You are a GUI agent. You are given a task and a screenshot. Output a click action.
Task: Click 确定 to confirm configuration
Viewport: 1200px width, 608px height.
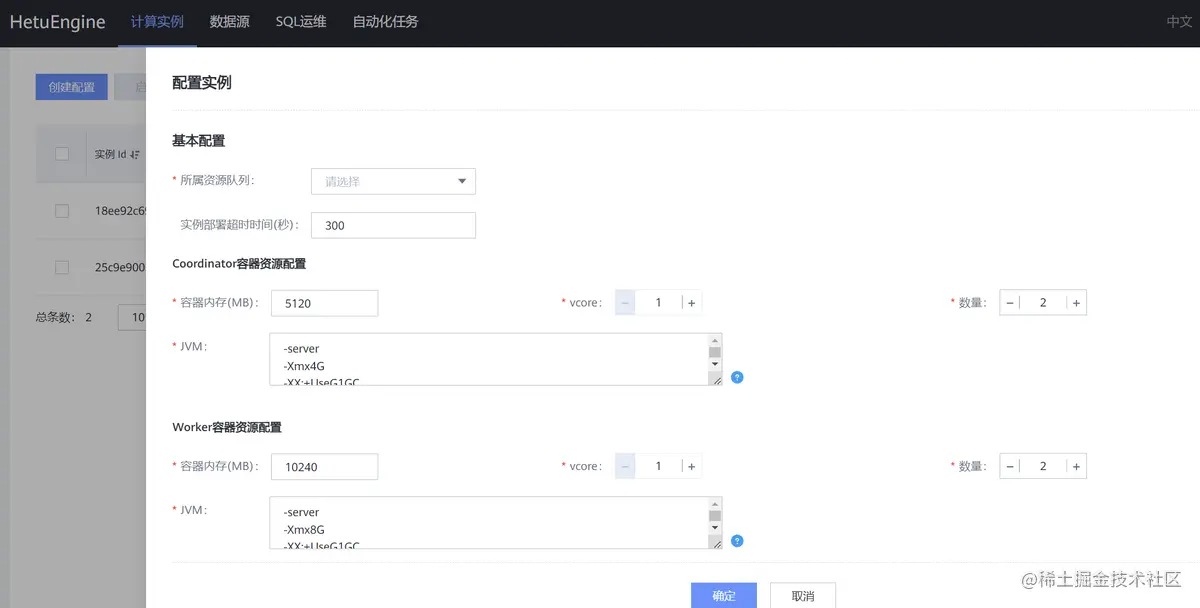click(x=724, y=596)
